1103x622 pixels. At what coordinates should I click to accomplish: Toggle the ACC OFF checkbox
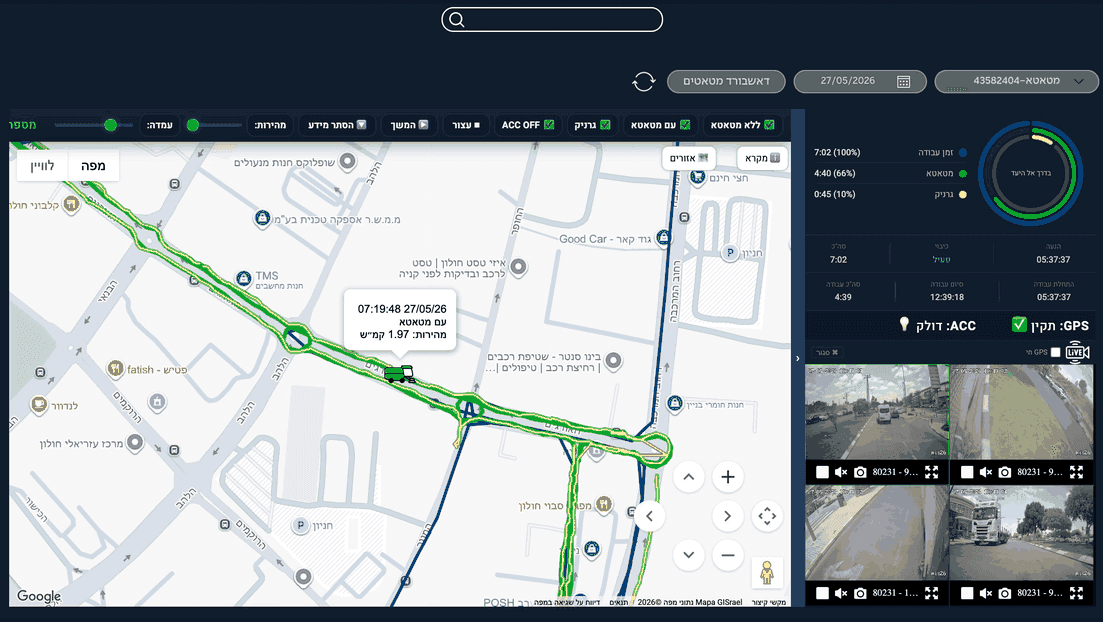tap(549, 125)
